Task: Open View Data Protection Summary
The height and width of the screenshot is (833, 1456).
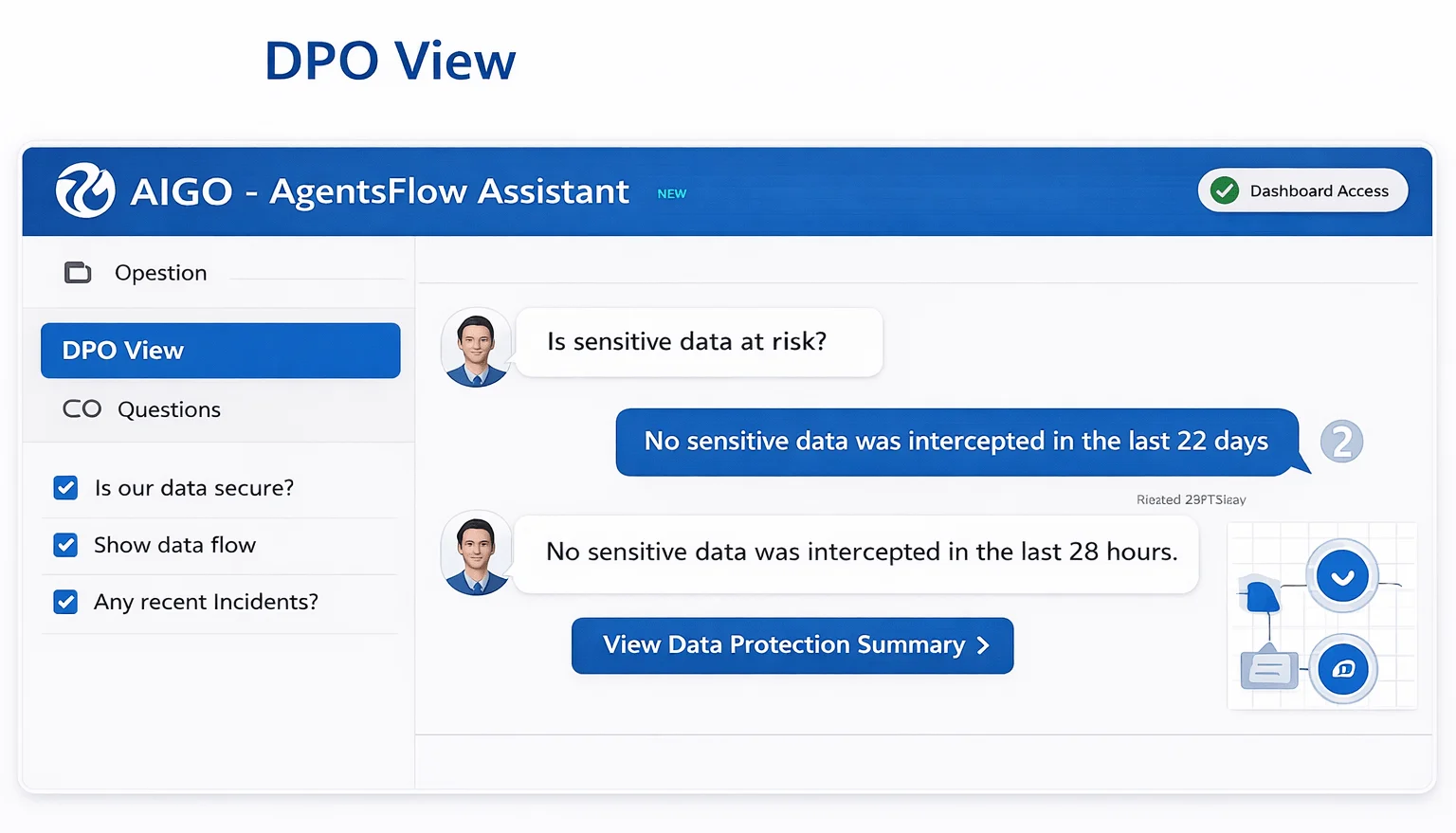Action: click(792, 645)
